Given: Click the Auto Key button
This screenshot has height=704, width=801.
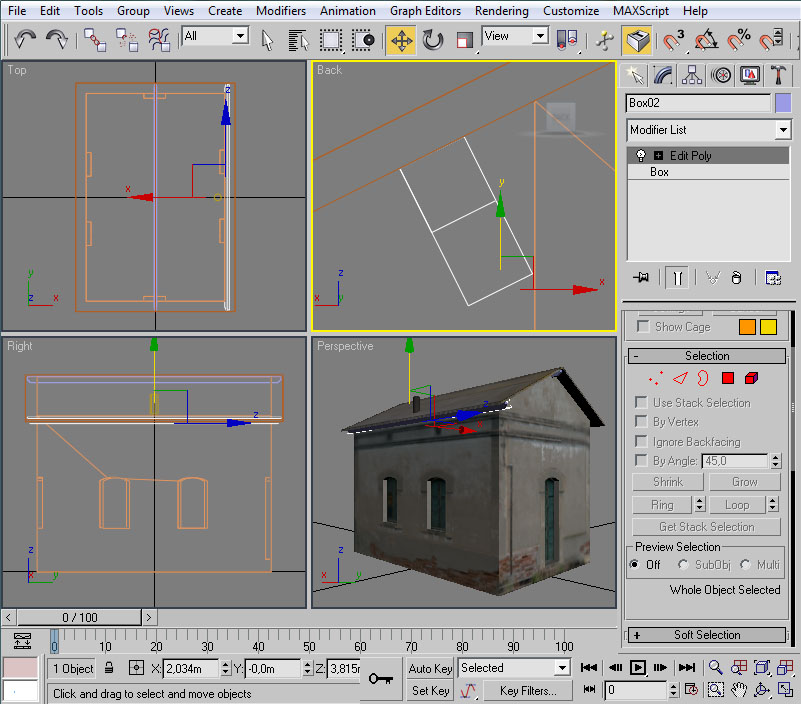Looking at the screenshot, I should click(x=430, y=668).
